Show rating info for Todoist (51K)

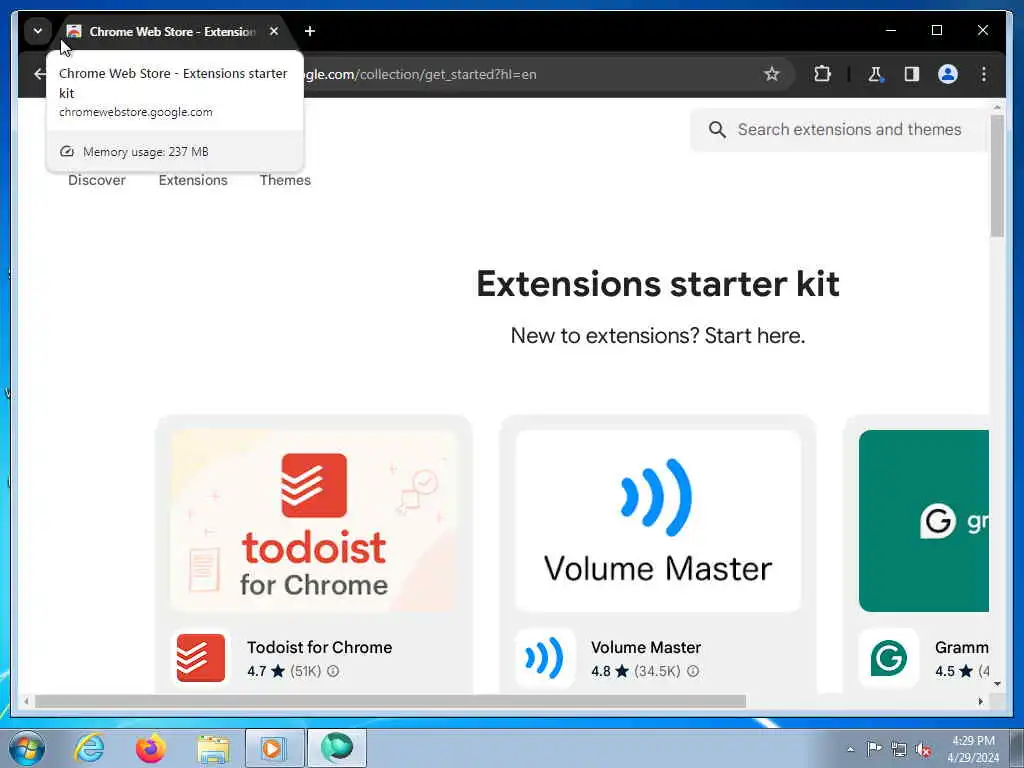(x=333, y=671)
